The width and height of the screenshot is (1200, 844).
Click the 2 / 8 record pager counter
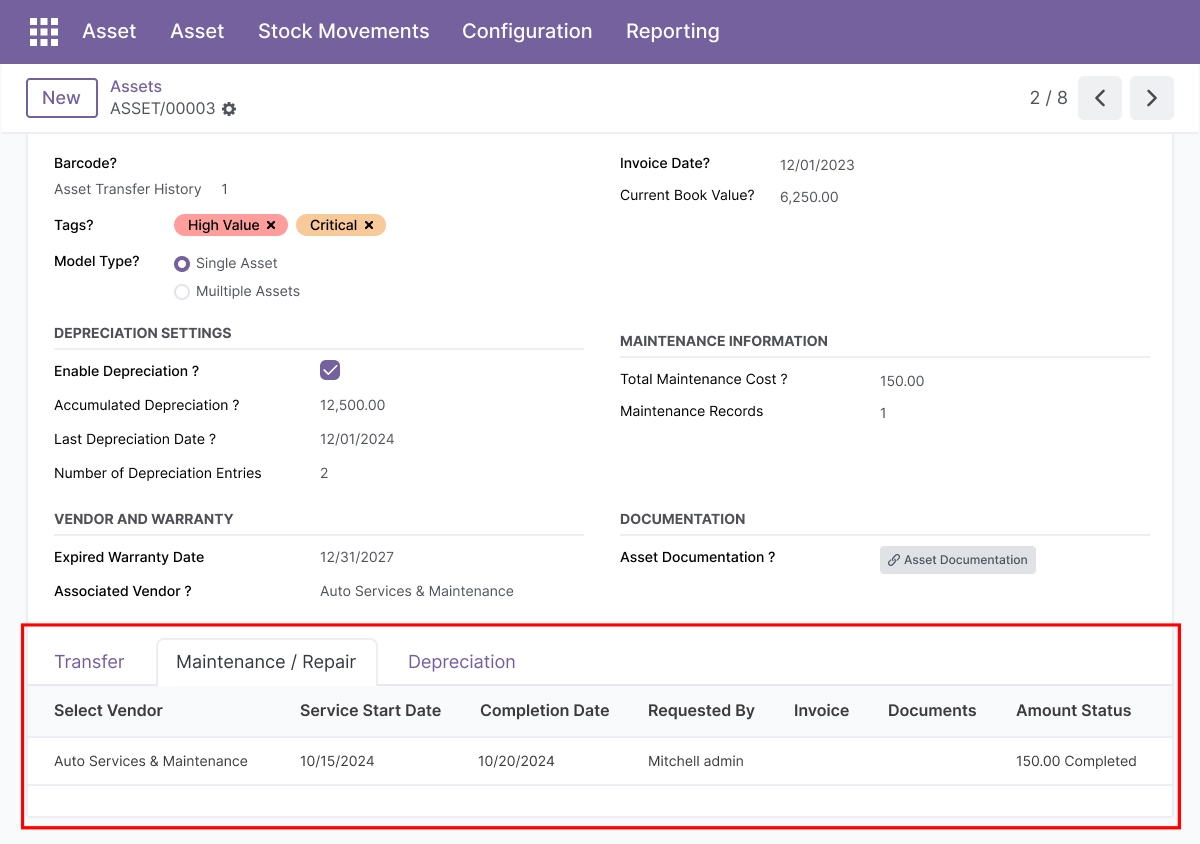coord(1049,98)
